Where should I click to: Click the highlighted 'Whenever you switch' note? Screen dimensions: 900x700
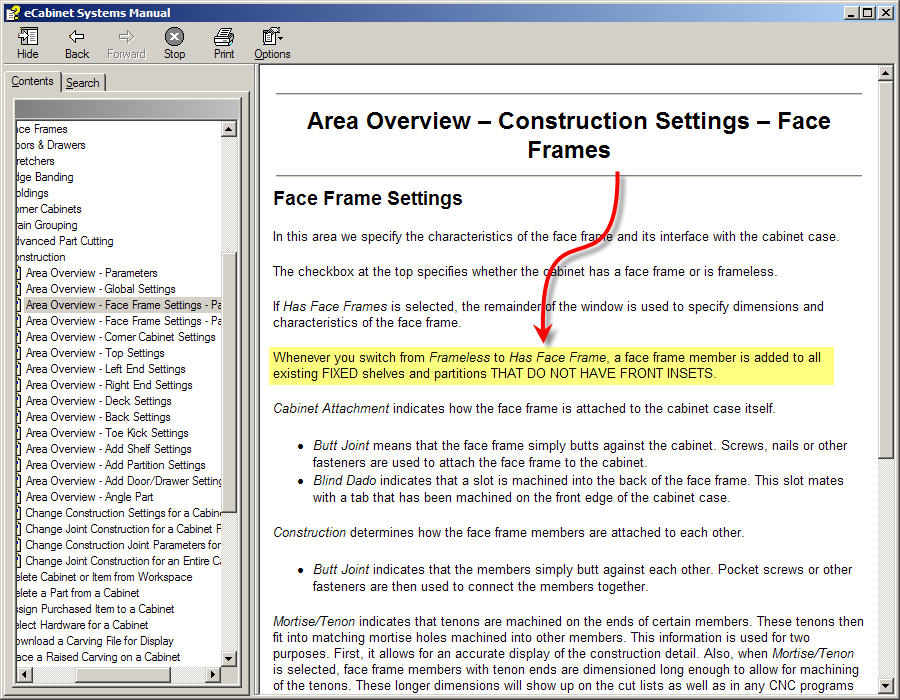coord(551,365)
